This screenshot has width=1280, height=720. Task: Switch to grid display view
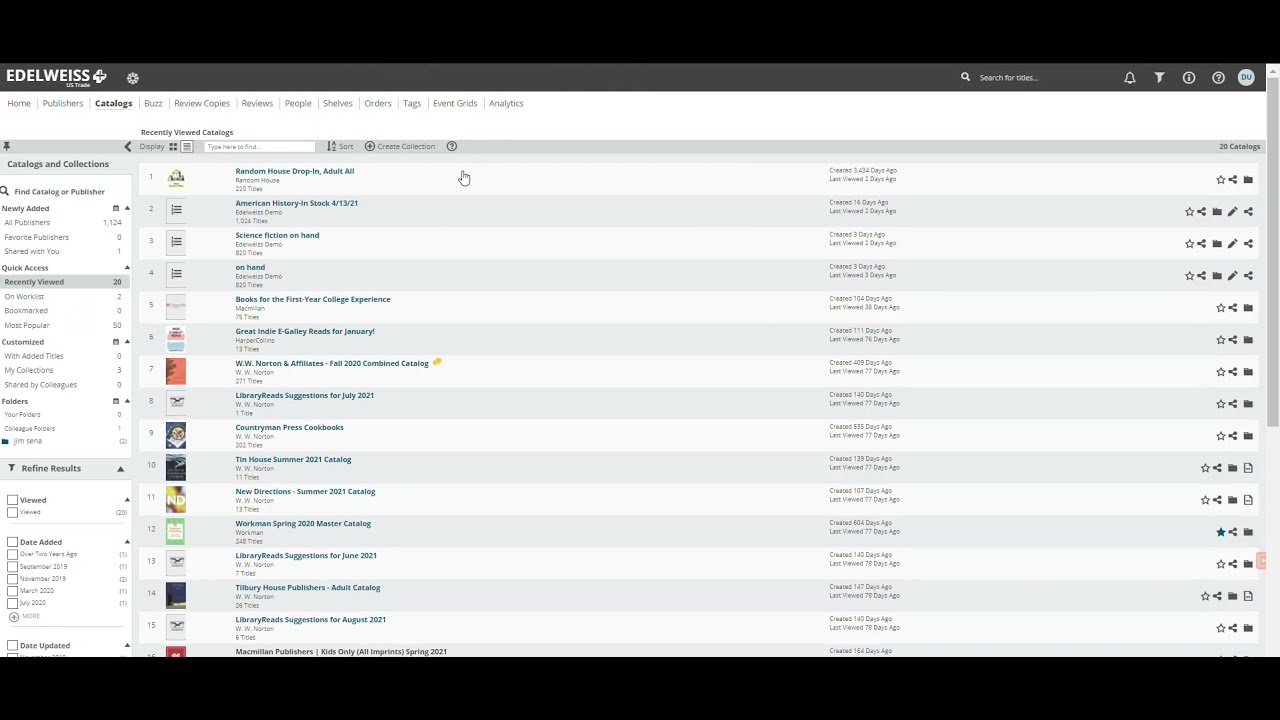tap(173, 147)
